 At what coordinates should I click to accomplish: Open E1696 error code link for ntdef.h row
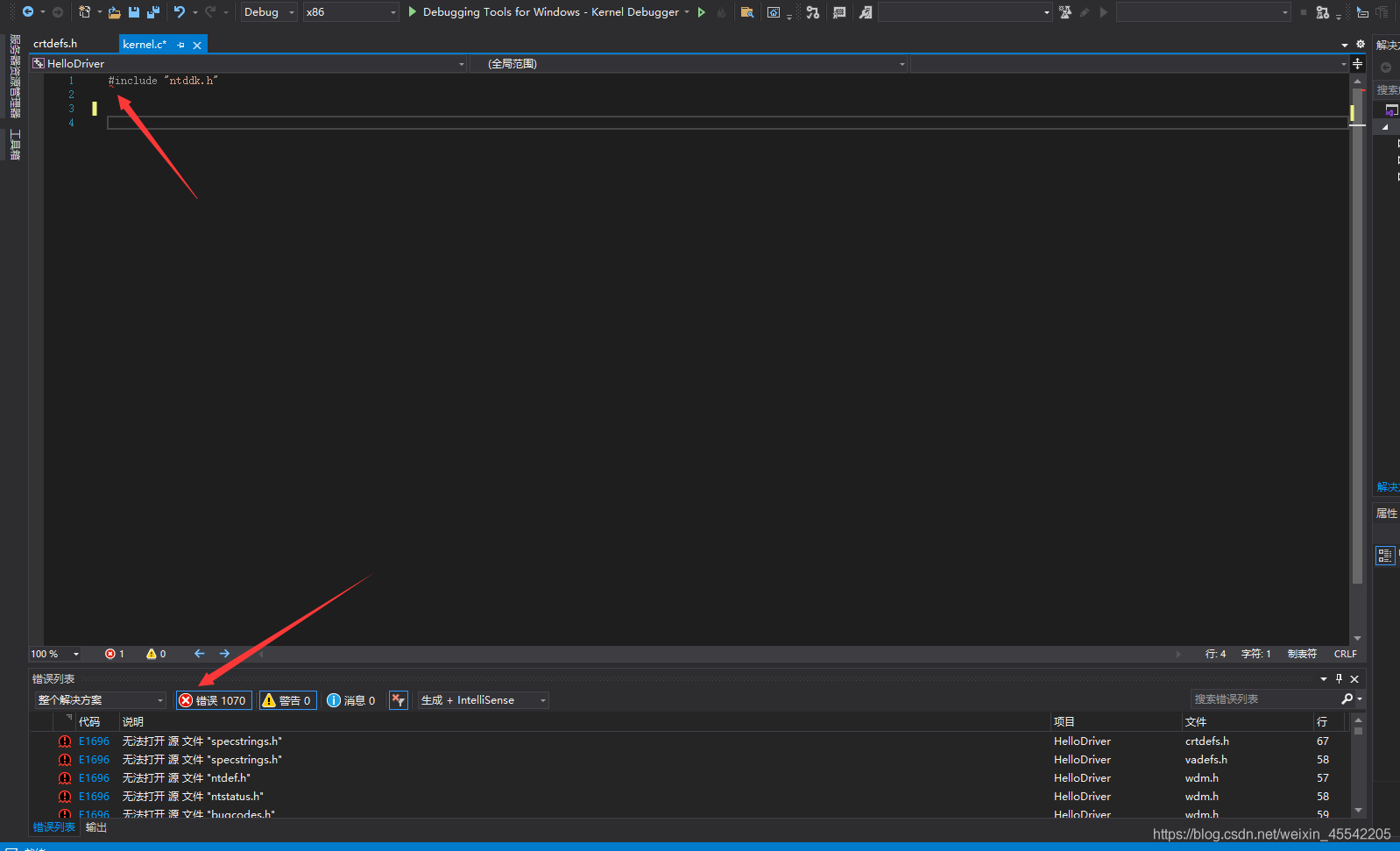tap(94, 778)
